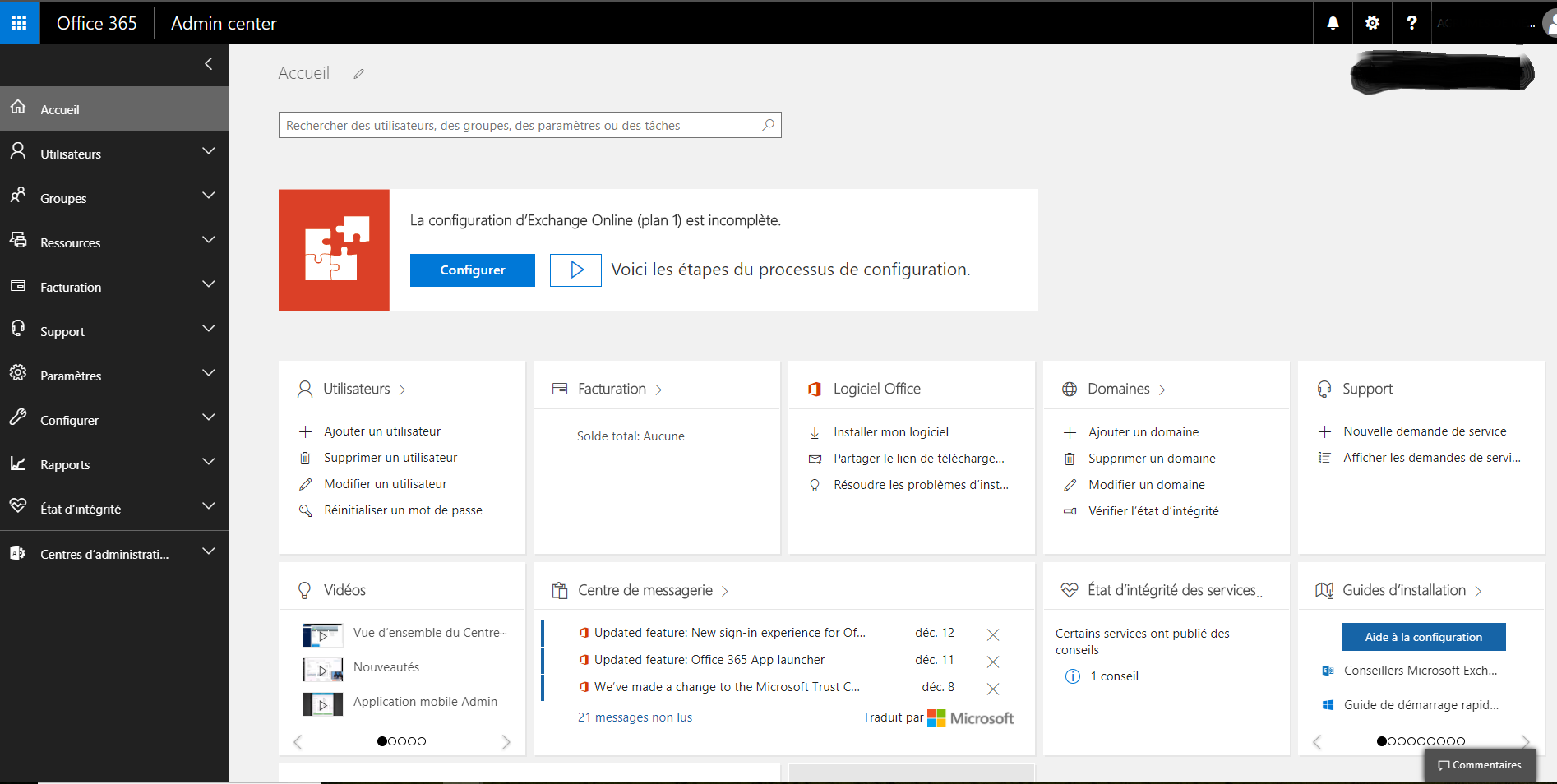Viewport: 1557px width, 784px height.
Task: Open Application mobile Admin video thumbnail
Action: (x=323, y=704)
